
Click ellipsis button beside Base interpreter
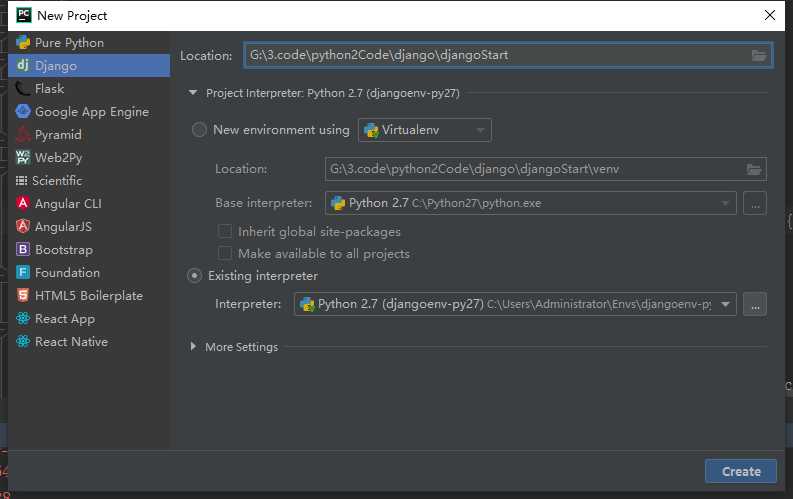tap(755, 203)
